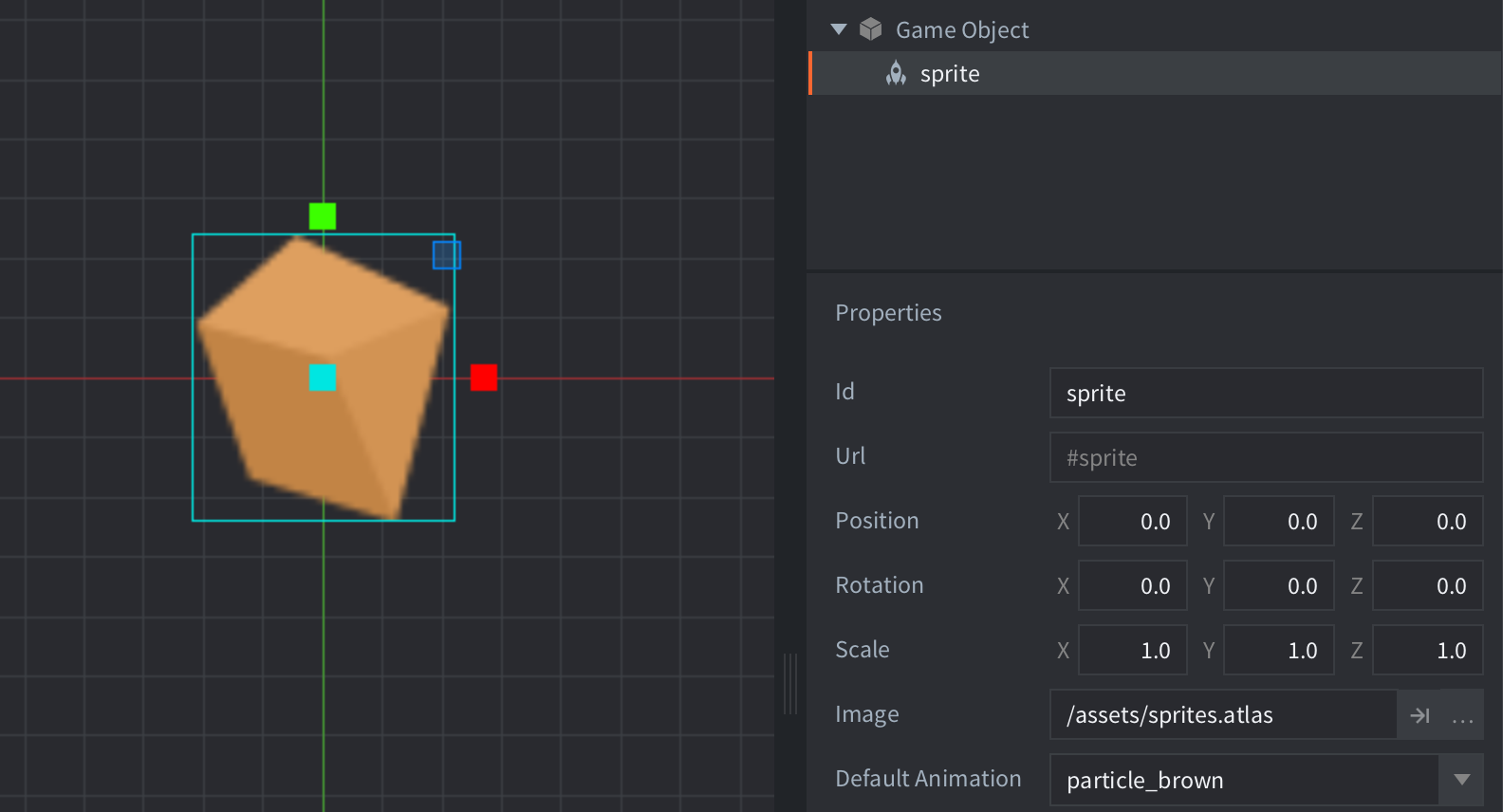Click the red X-axis move handle
The height and width of the screenshot is (812, 1503).
point(484,378)
